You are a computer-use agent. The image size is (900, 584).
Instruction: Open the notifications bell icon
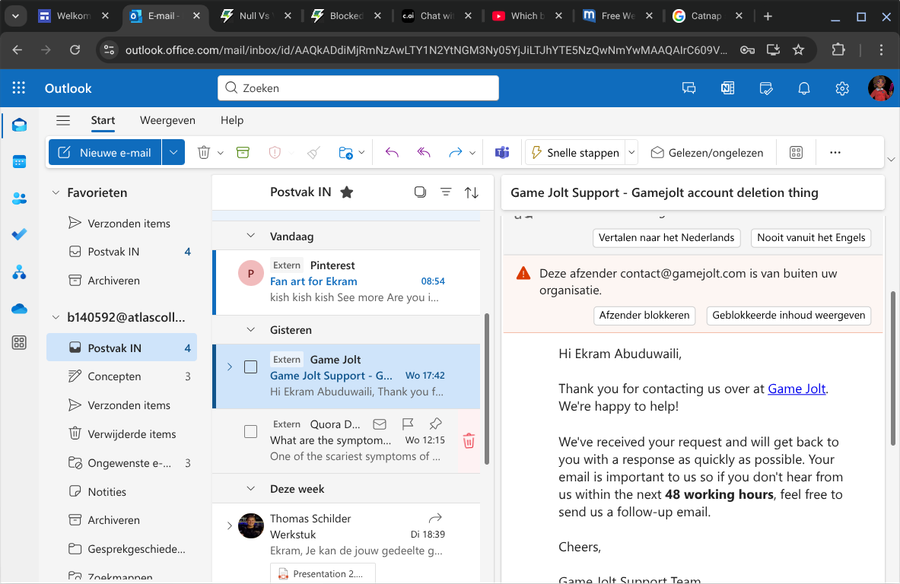(804, 88)
